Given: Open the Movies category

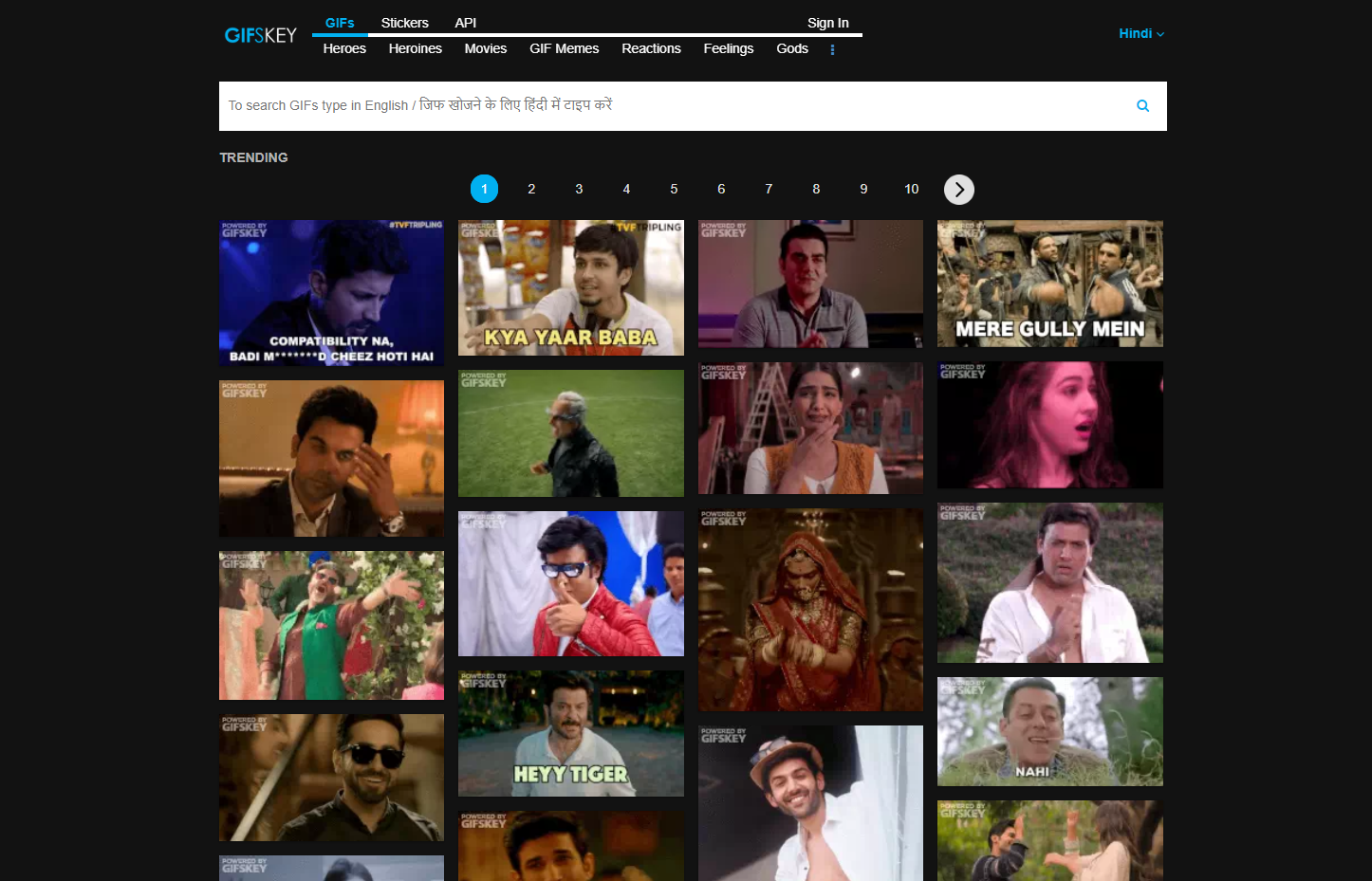Looking at the screenshot, I should [486, 48].
